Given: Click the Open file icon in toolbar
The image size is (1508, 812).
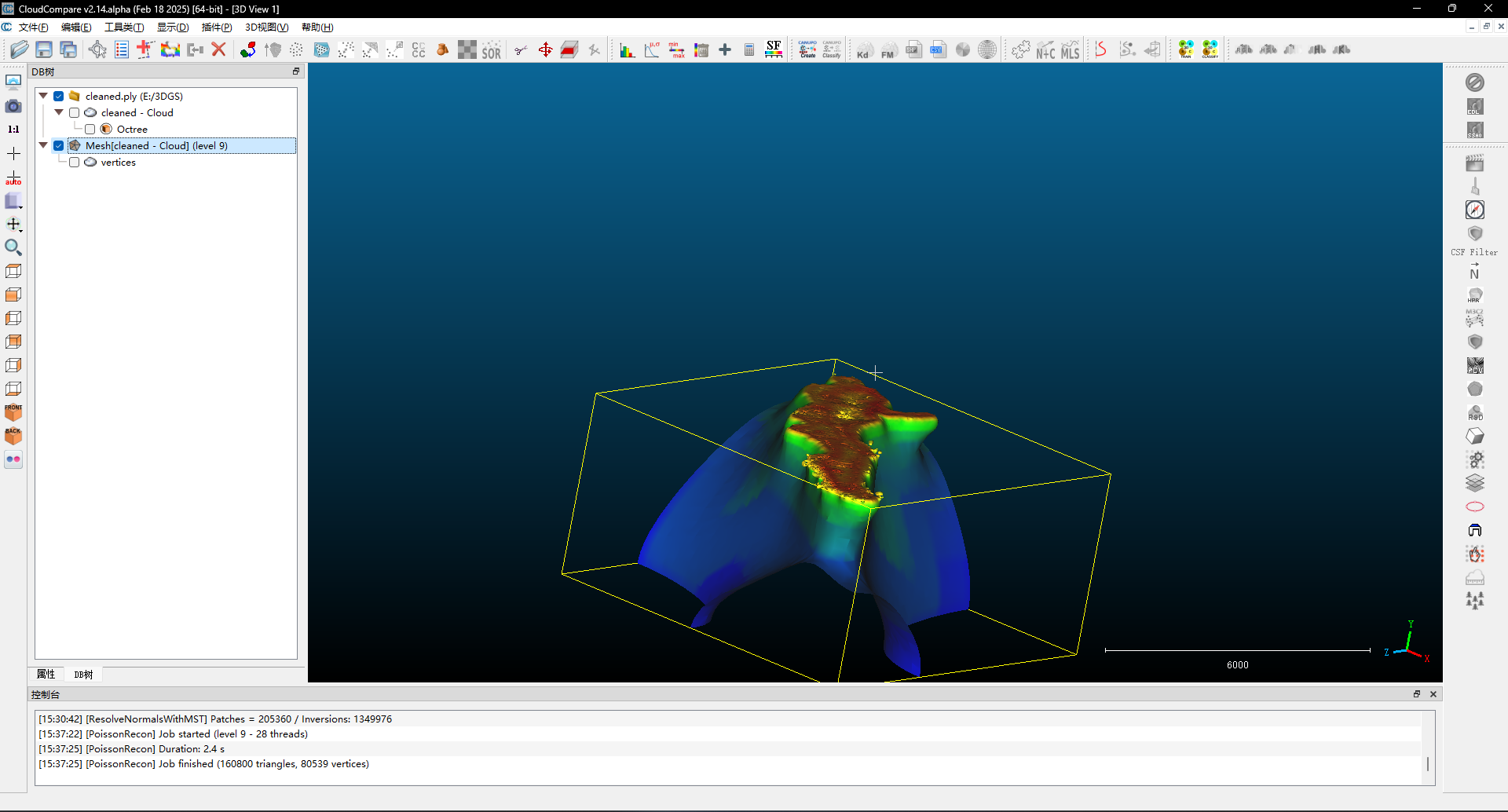Looking at the screenshot, I should pyautogui.click(x=20, y=49).
